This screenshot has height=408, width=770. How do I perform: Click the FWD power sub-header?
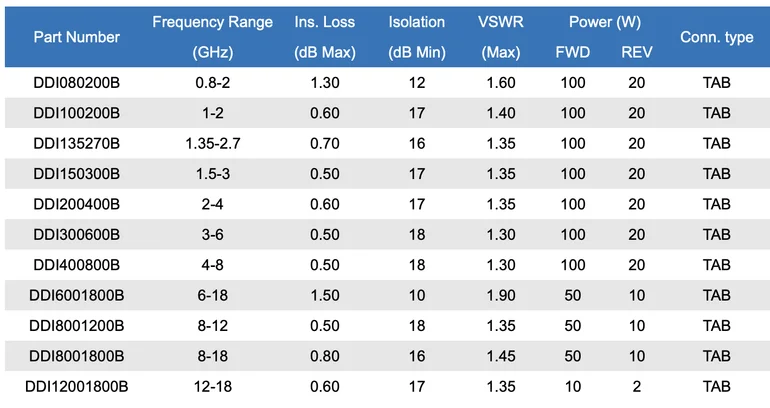click(x=573, y=52)
